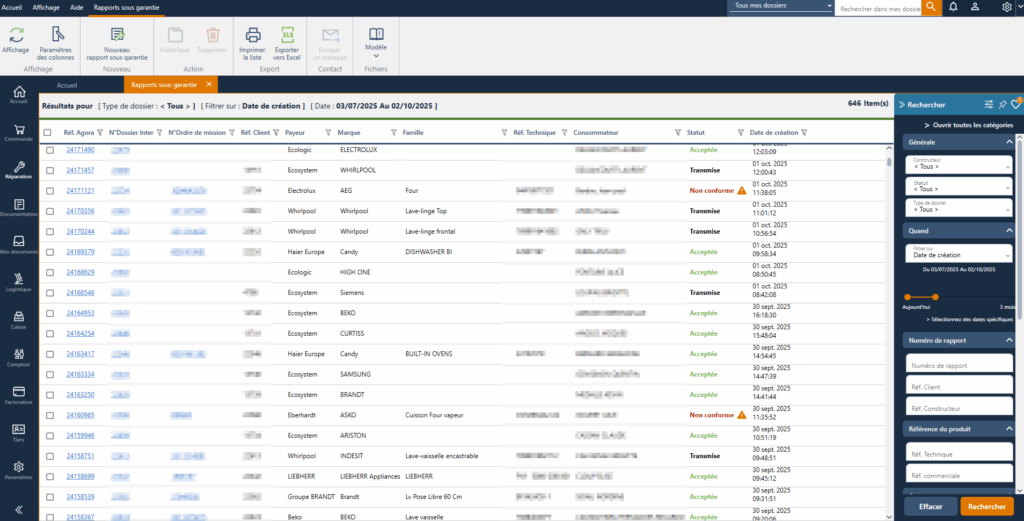Click the notification bell icon
Screen dimensions: 1024x521
pos(953,7)
